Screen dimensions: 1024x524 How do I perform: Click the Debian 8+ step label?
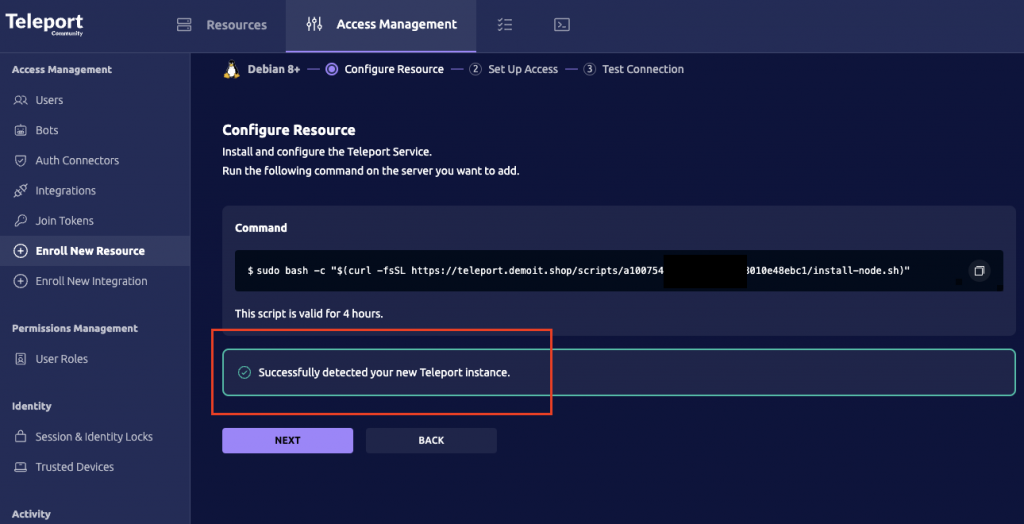[x=274, y=69]
